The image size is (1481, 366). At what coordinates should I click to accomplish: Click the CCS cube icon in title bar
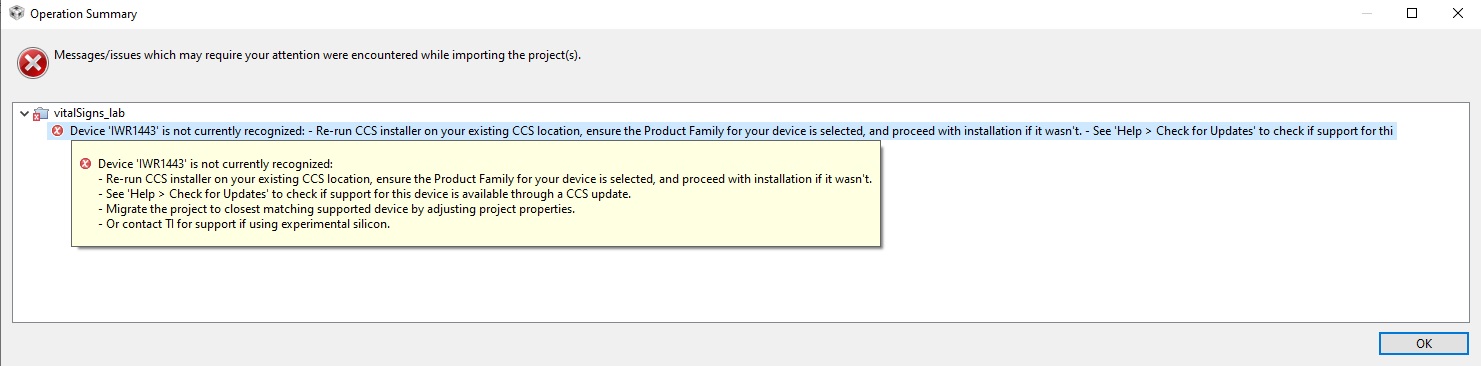tap(15, 14)
